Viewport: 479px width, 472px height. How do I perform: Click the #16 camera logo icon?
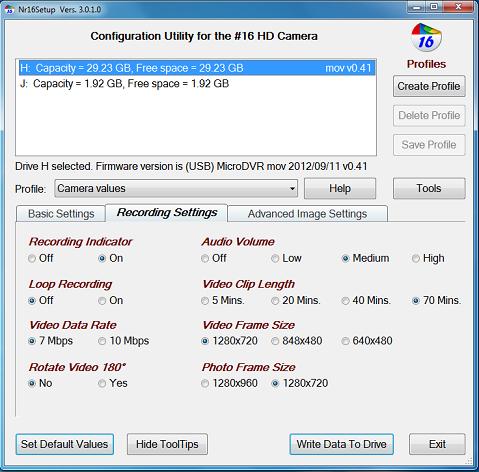coord(426,37)
